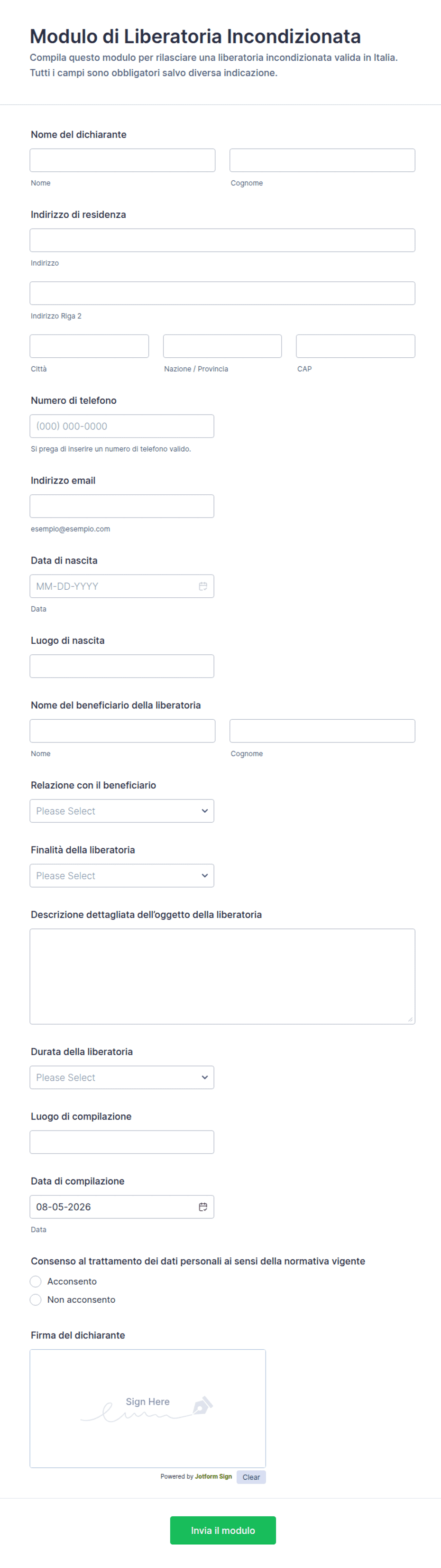Select the Acconsento radio option
Image resolution: width=441 pixels, height=1568 pixels.
pos(36,1281)
